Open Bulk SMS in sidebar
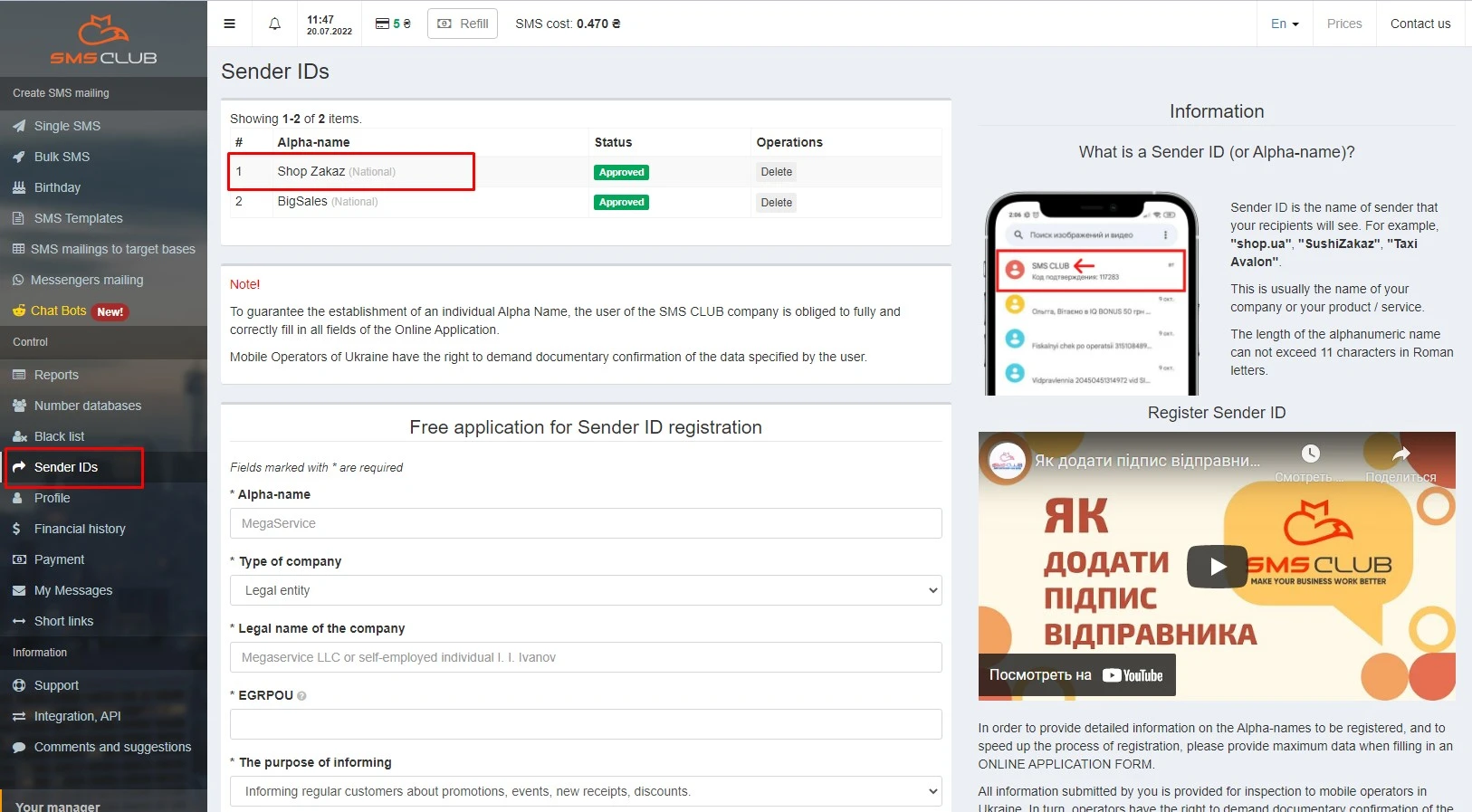The height and width of the screenshot is (812, 1472). pos(62,157)
